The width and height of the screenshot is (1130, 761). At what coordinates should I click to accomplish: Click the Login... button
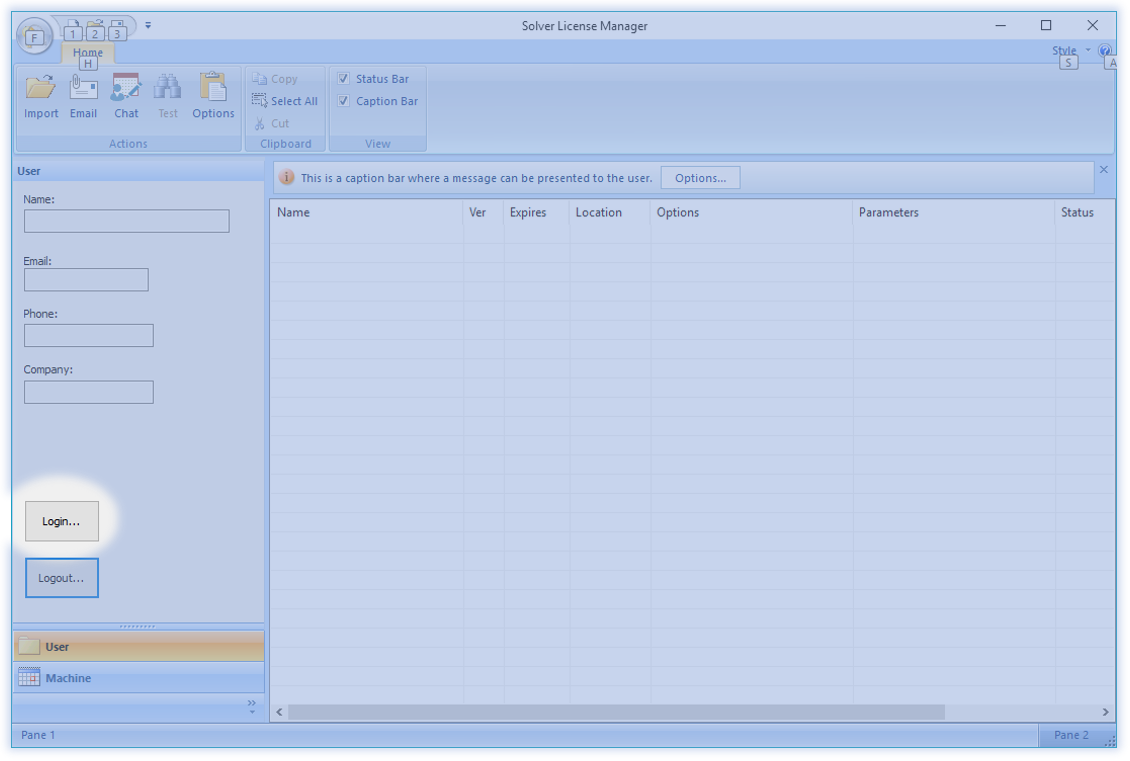[62, 521]
